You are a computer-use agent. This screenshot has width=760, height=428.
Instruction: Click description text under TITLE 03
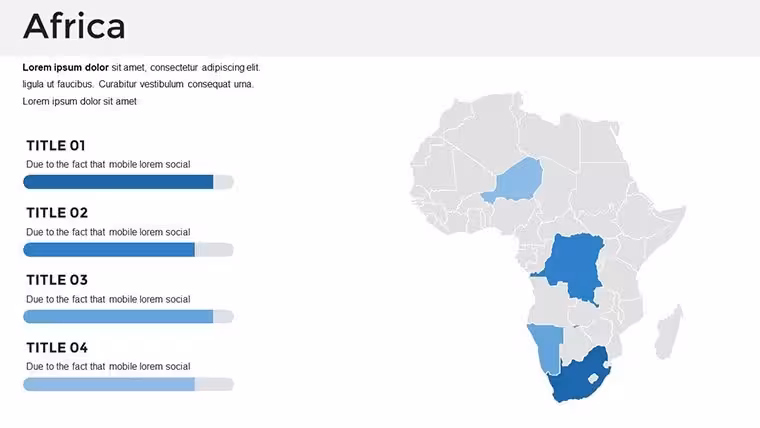click(108, 300)
